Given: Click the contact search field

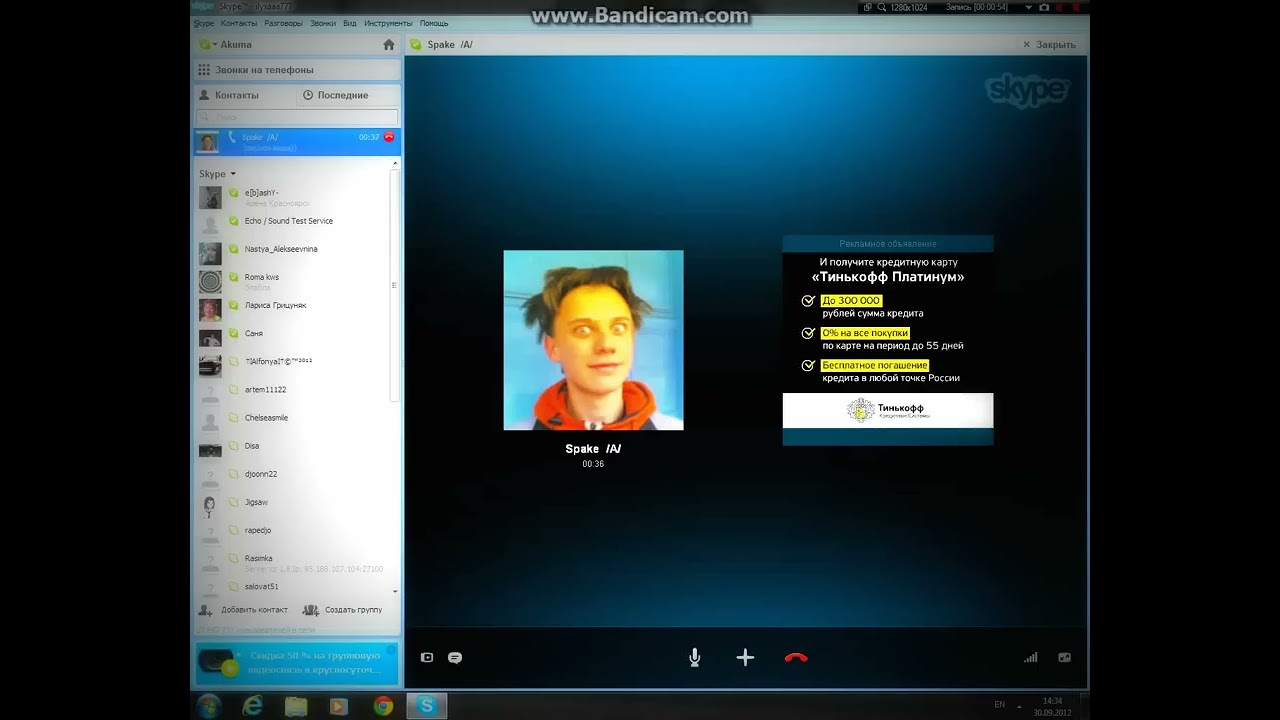Looking at the screenshot, I should [x=297, y=117].
